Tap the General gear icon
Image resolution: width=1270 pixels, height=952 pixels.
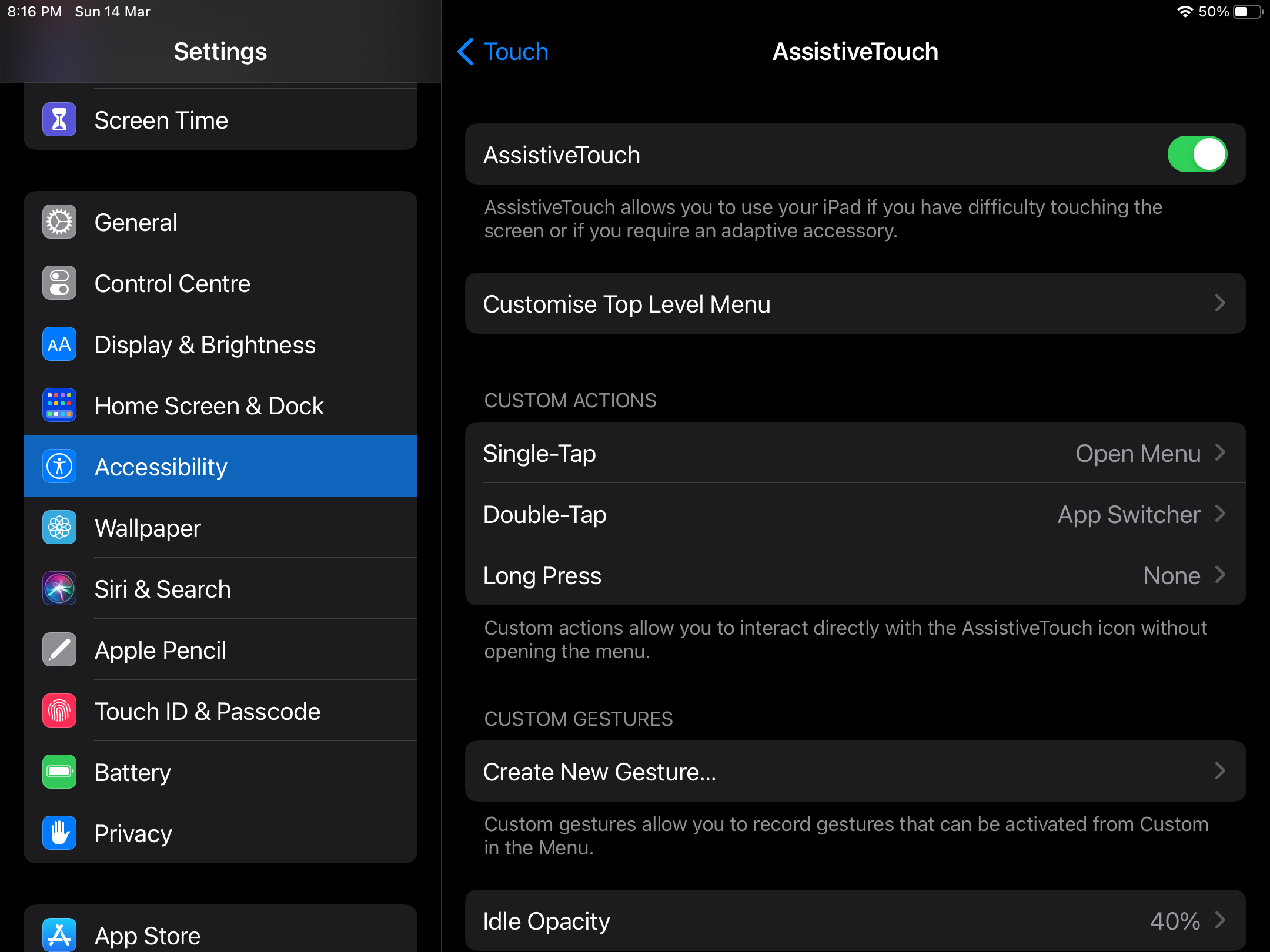tap(59, 222)
